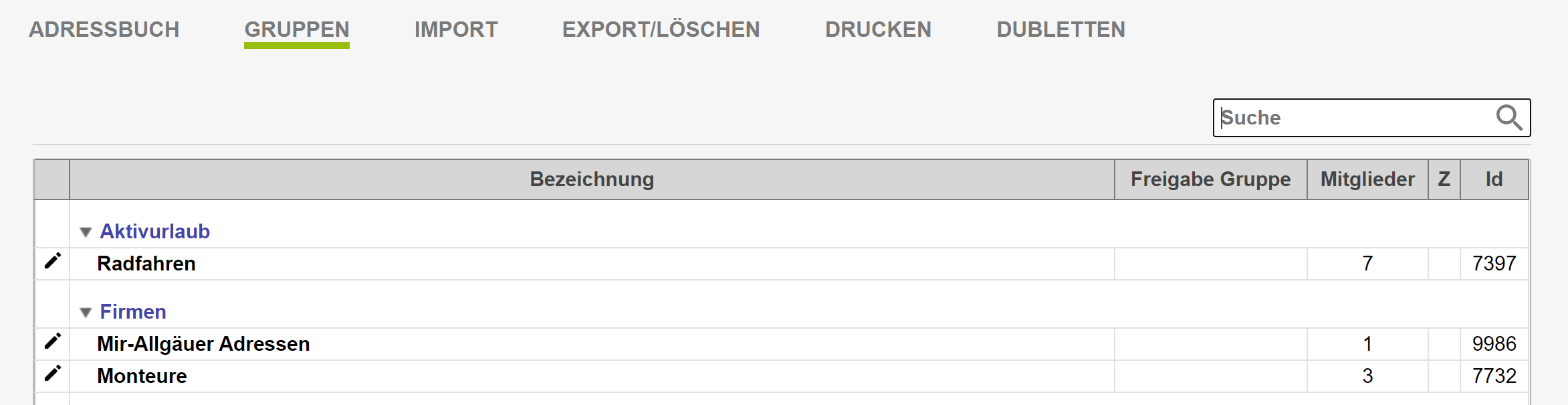Image resolution: width=1568 pixels, height=405 pixels.
Task: Click the magnifying glass search icon
Action: tap(1508, 118)
